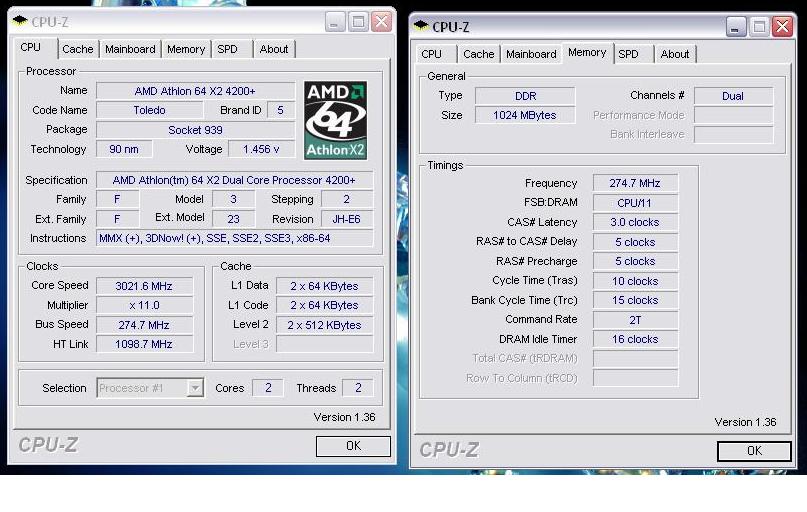Click the Package value 'Socket 939'
The height and width of the screenshot is (512, 807).
[x=195, y=130]
